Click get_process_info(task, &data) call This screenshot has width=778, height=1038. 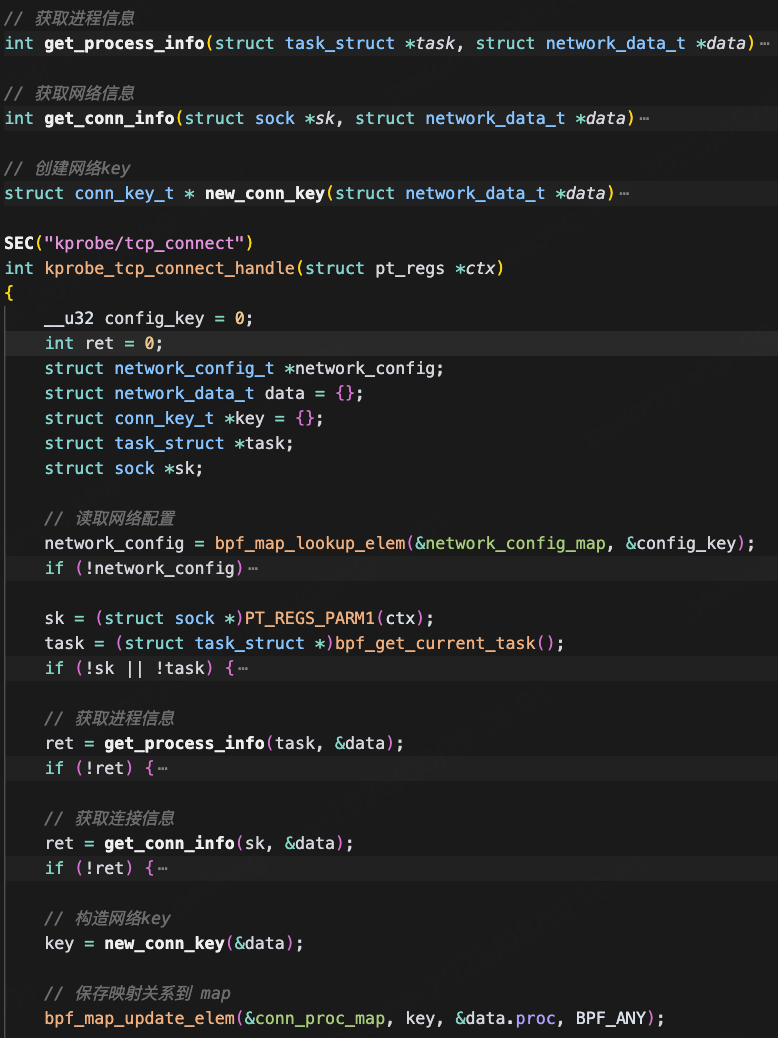(249, 743)
